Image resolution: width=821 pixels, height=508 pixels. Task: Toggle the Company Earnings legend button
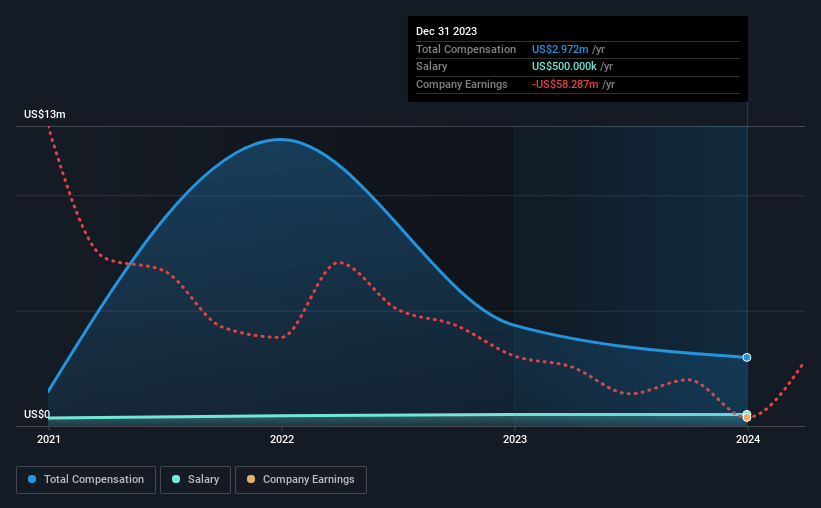pyautogui.click(x=301, y=480)
